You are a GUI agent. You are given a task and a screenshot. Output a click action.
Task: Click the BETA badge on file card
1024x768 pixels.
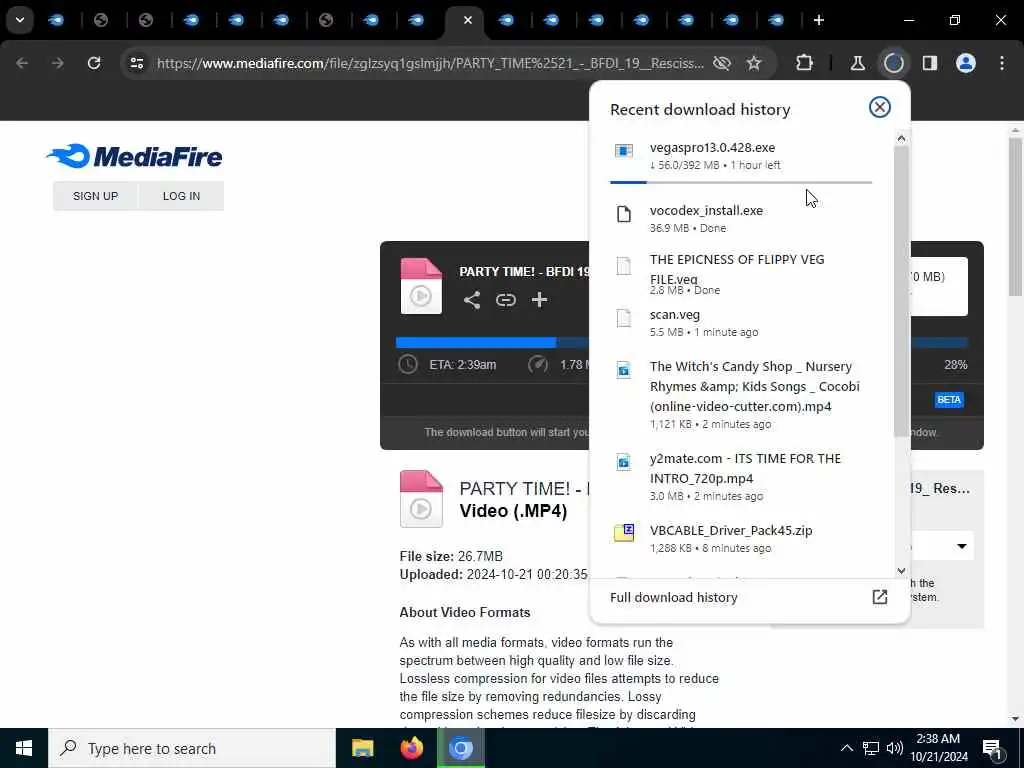(x=949, y=399)
